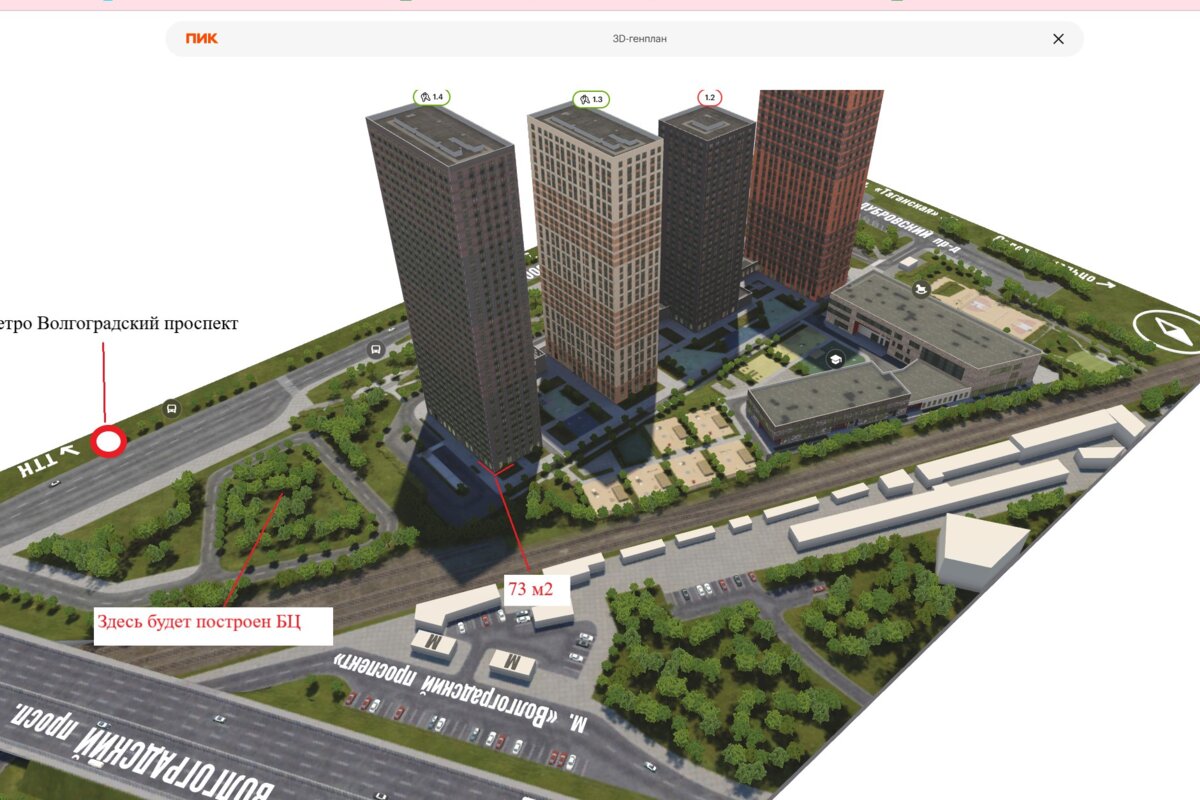Image resolution: width=1200 pixels, height=800 pixels.
Task: Open the school graduation-cap marker
Action: click(x=834, y=360)
